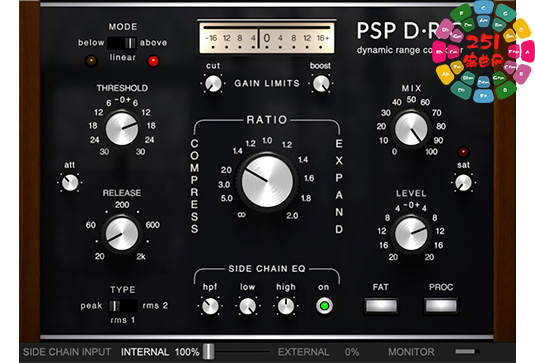Toggle the PROC button
The image size is (535, 363).
click(441, 305)
